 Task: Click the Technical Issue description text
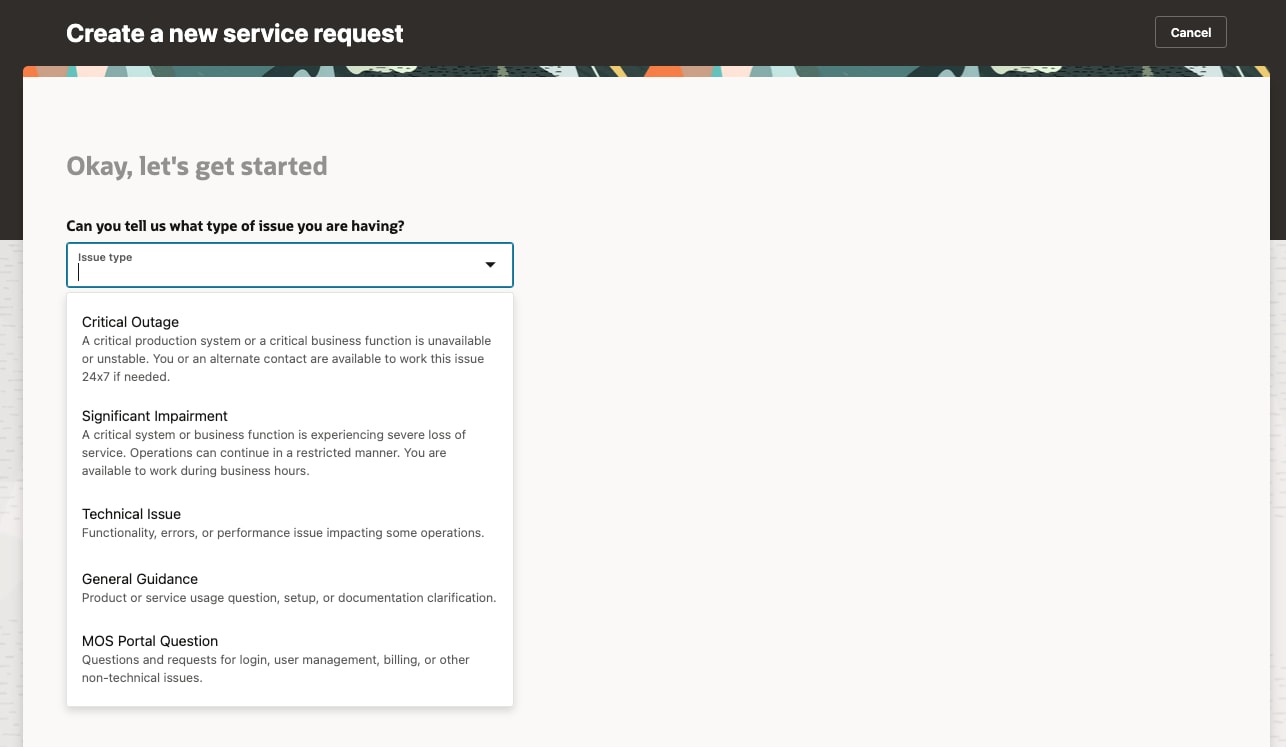[x=283, y=533]
